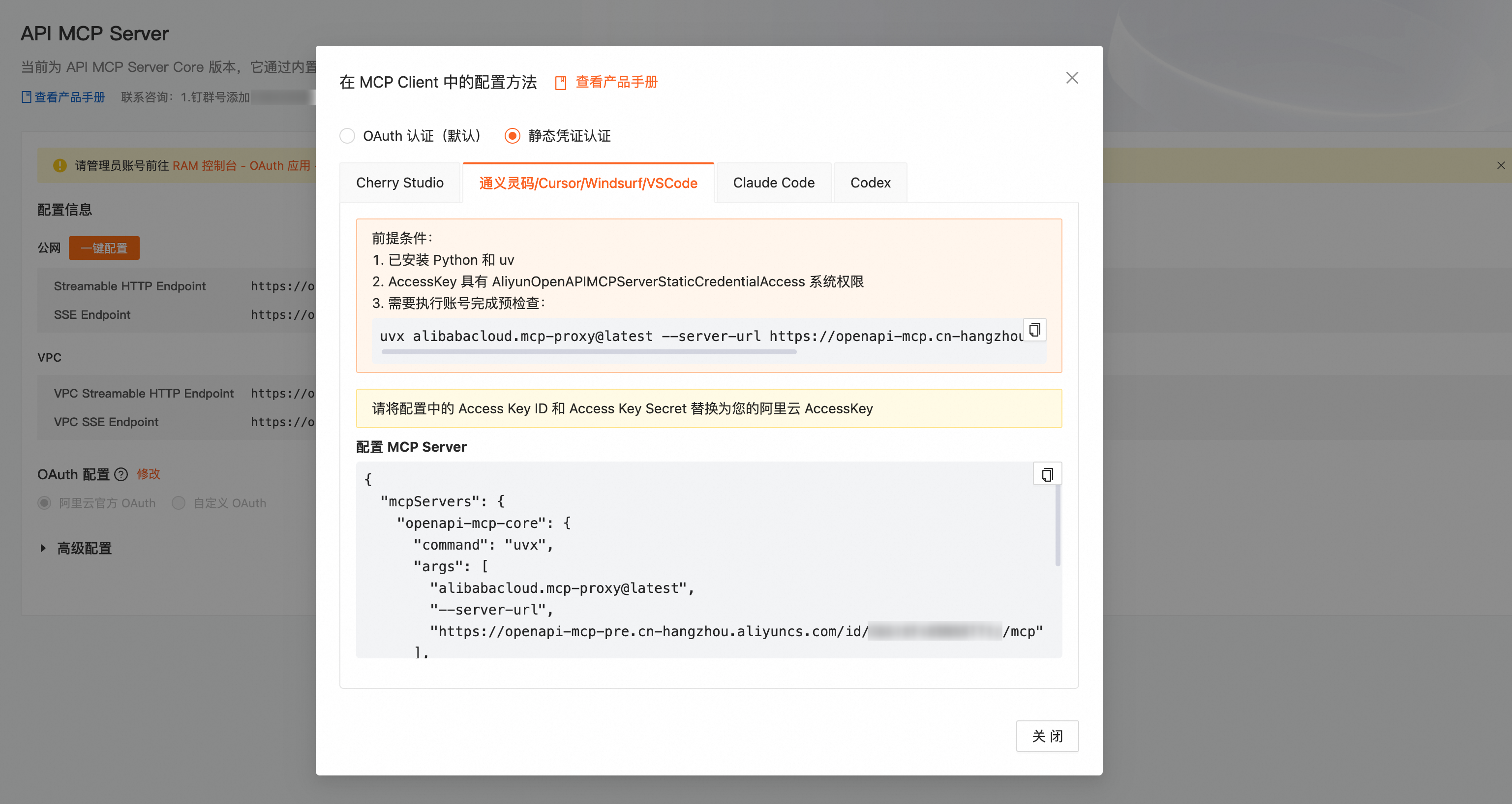The height and width of the screenshot is (804, 1512).
Task: Click 修改 next to OAuth 配置
Action: 149,474
